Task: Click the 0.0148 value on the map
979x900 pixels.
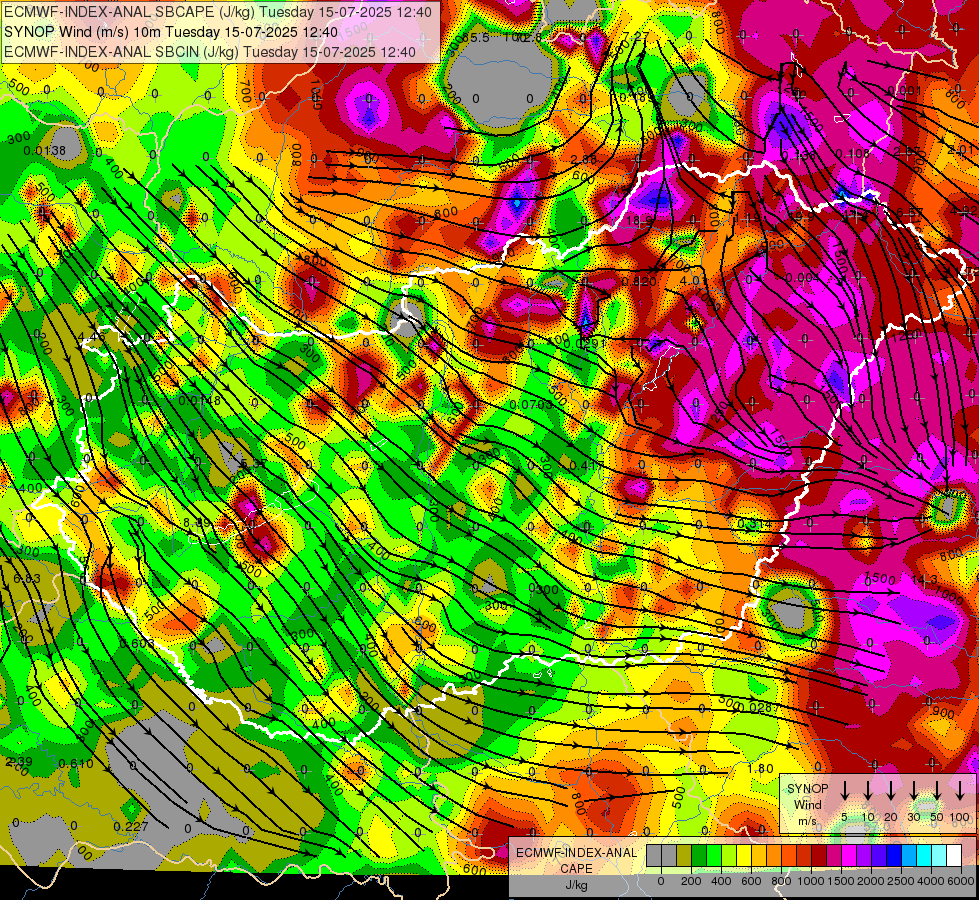Action: (199, 400)
